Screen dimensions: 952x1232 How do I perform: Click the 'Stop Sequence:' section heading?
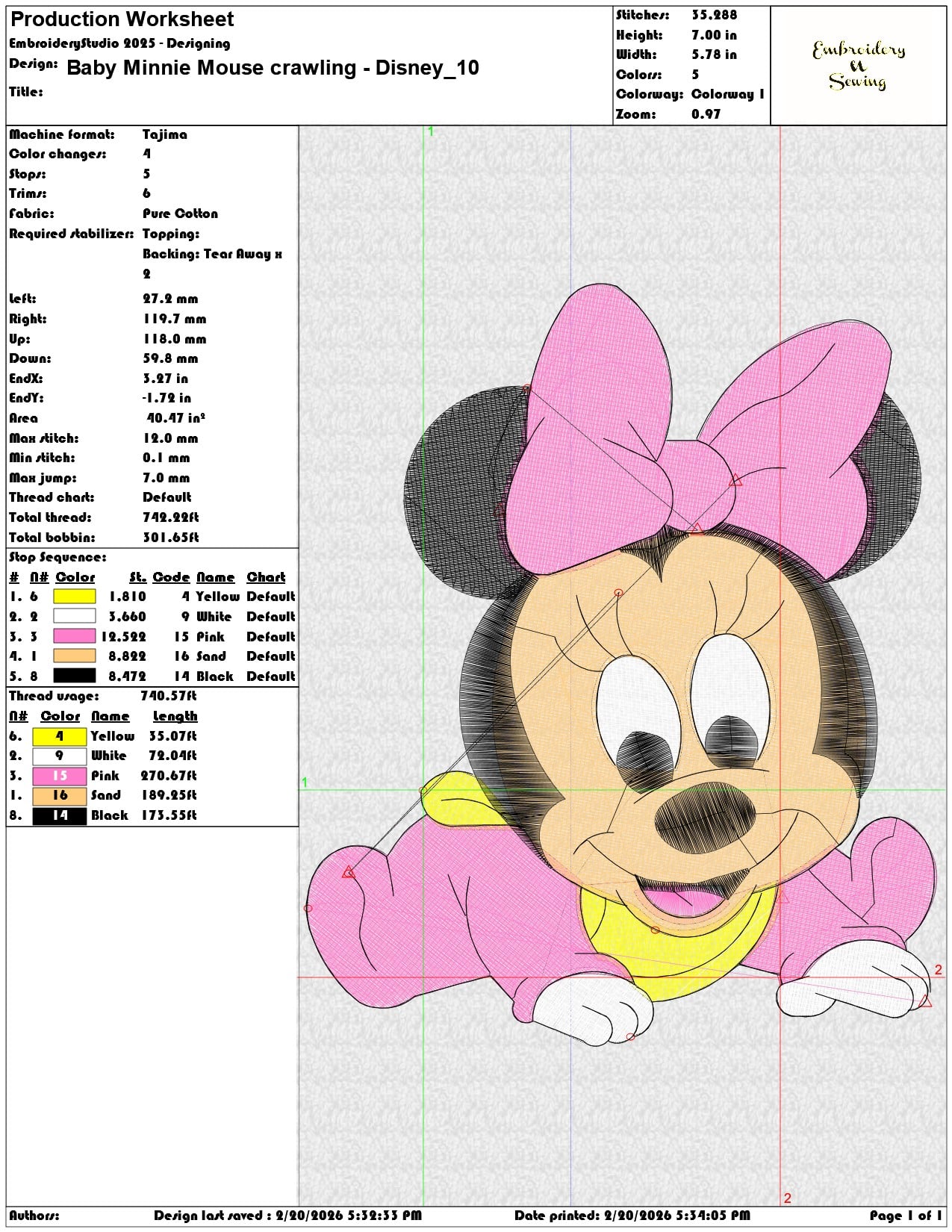tap(57, 558)
